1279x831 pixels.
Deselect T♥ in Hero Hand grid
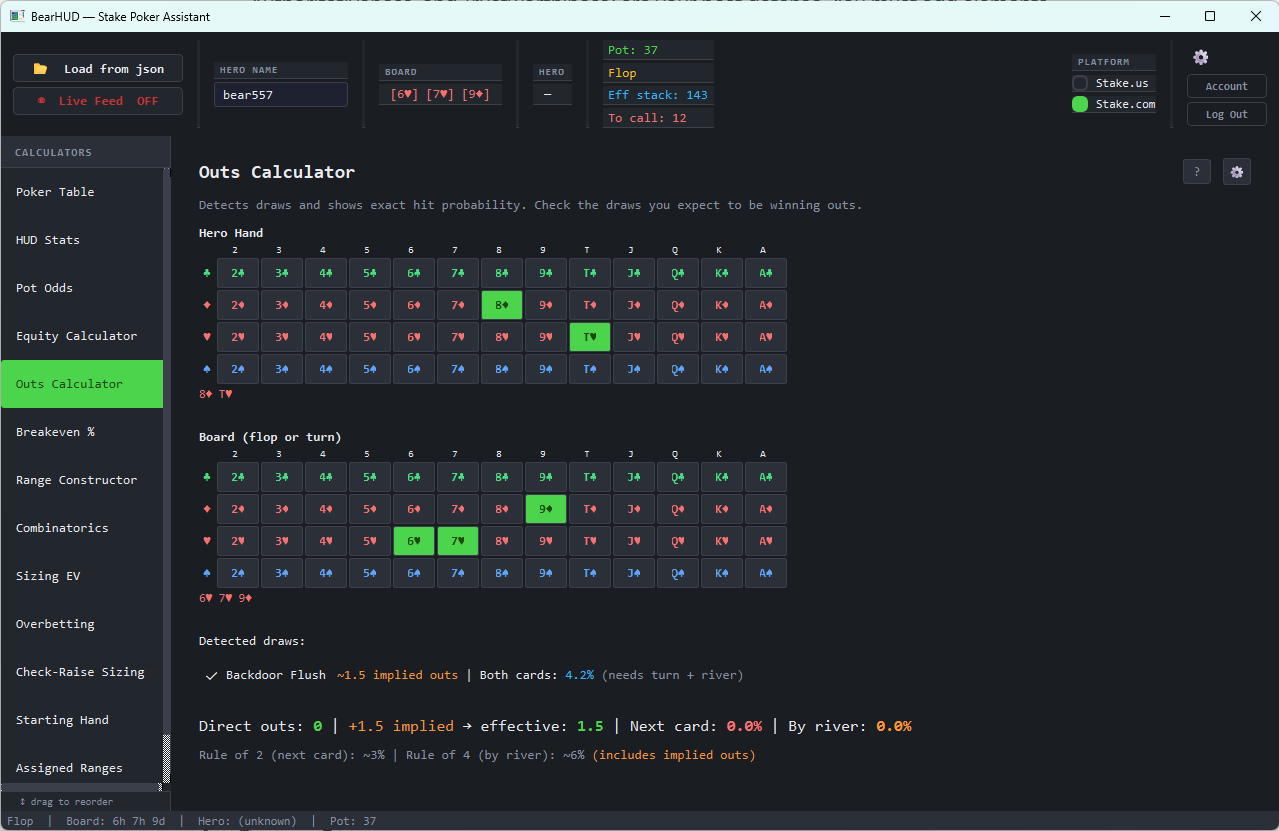[589, 337]
